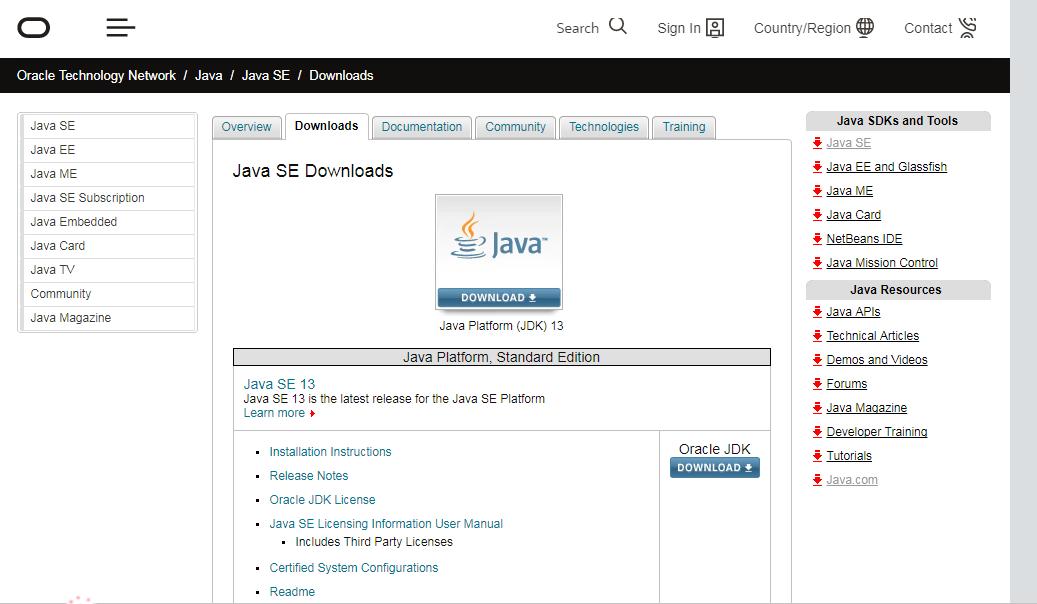The height and width of the screenshot is (604, 1037).
Task: Click the Oracle JDK DOWNLOAD button
Action: click(714, 467)
